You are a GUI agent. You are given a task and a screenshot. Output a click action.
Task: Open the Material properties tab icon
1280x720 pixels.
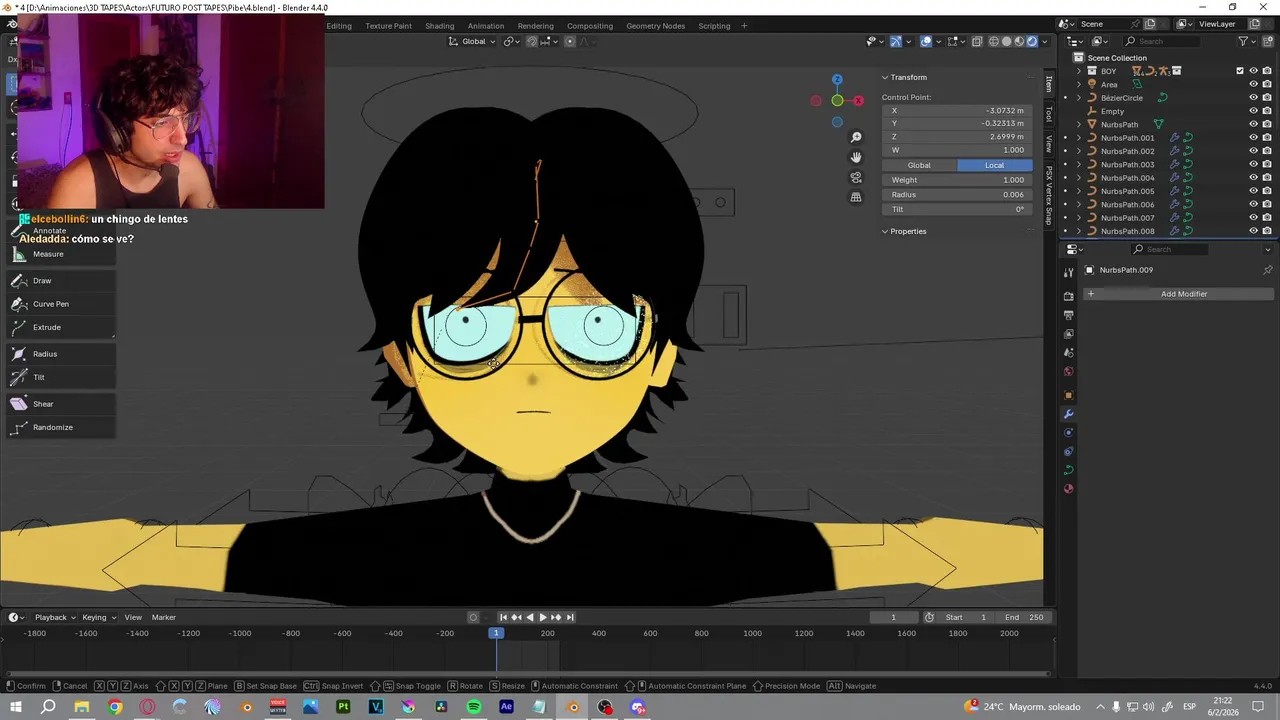coord(1068,489)
